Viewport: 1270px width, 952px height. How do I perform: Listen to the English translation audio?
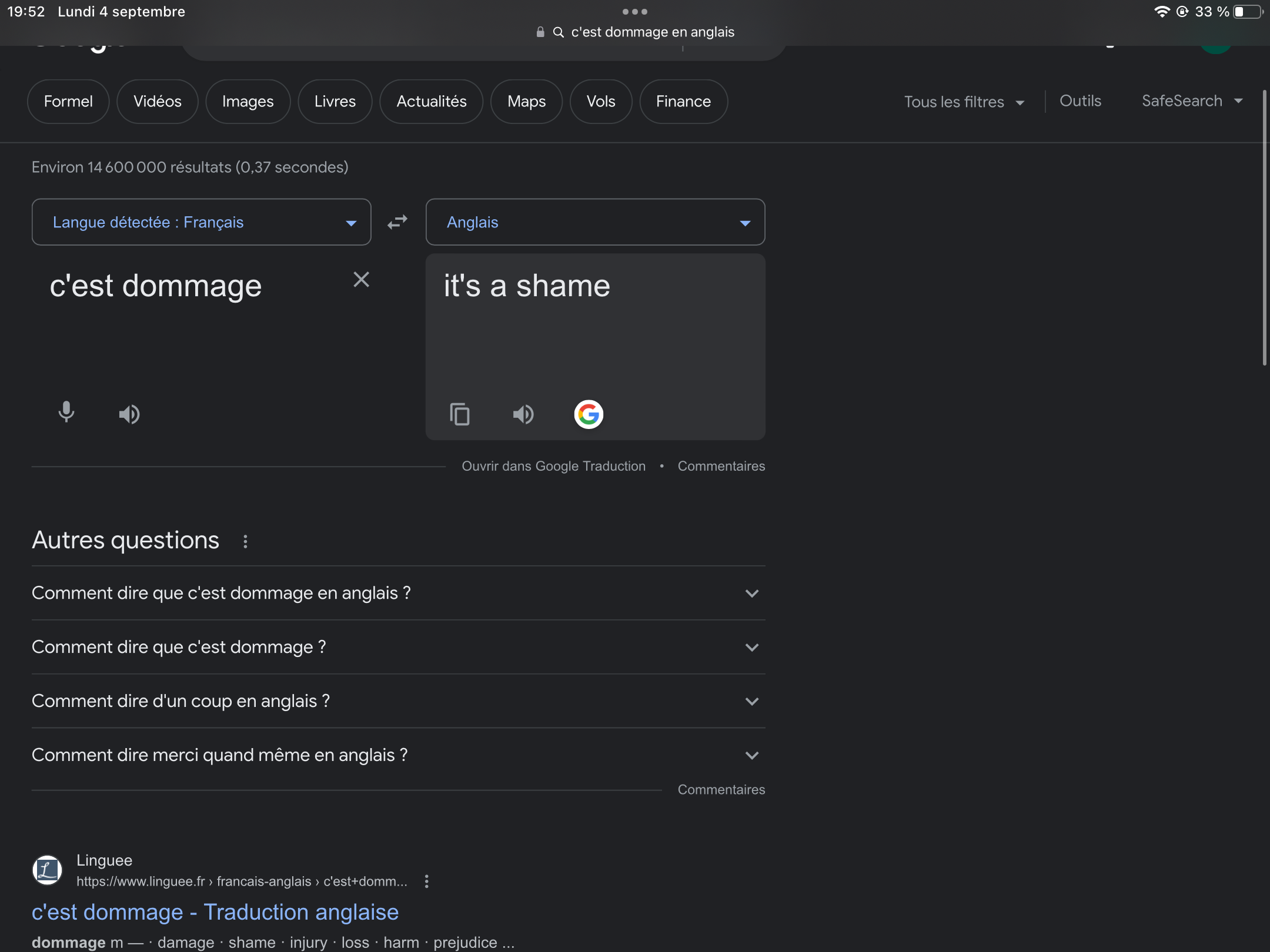(x=523, y=414)
